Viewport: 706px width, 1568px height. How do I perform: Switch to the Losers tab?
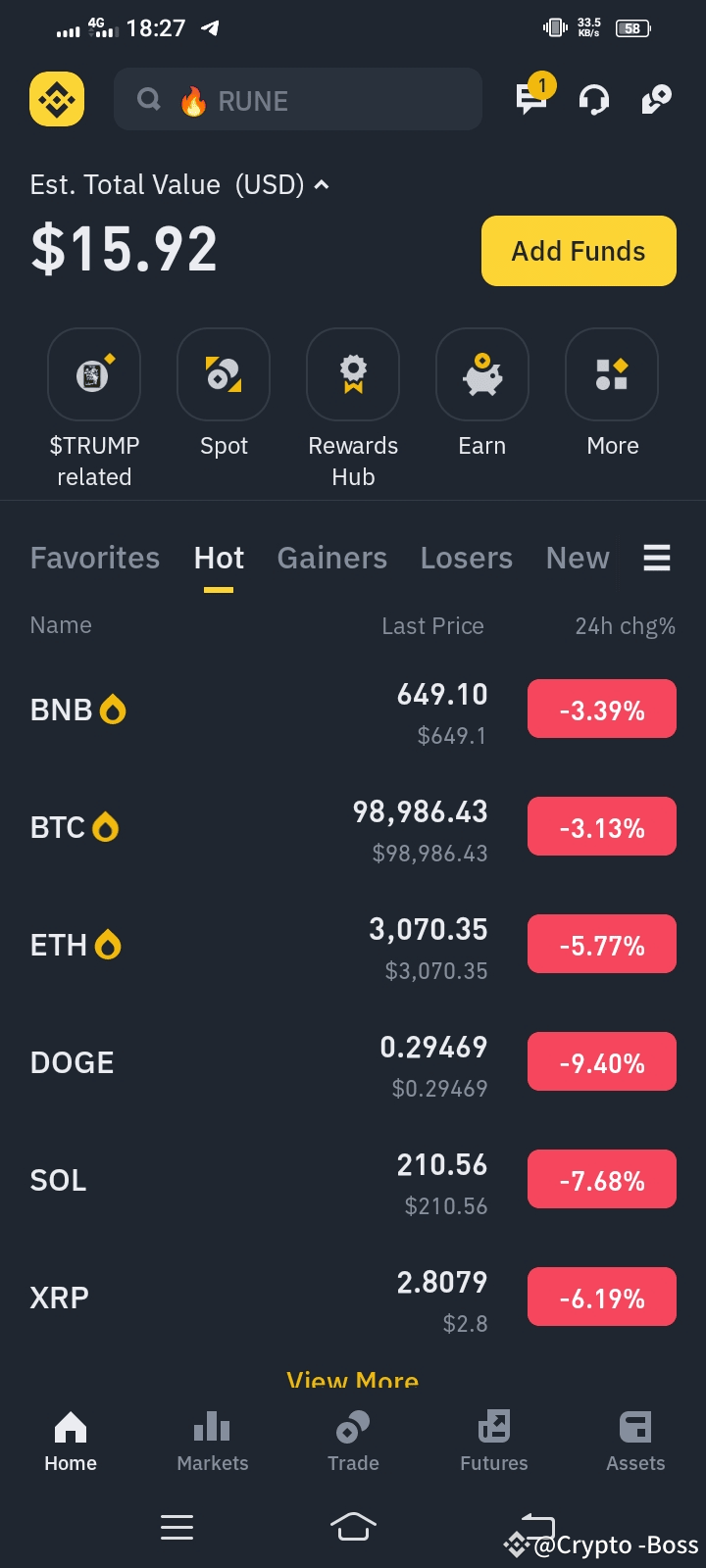pos(467,558)
